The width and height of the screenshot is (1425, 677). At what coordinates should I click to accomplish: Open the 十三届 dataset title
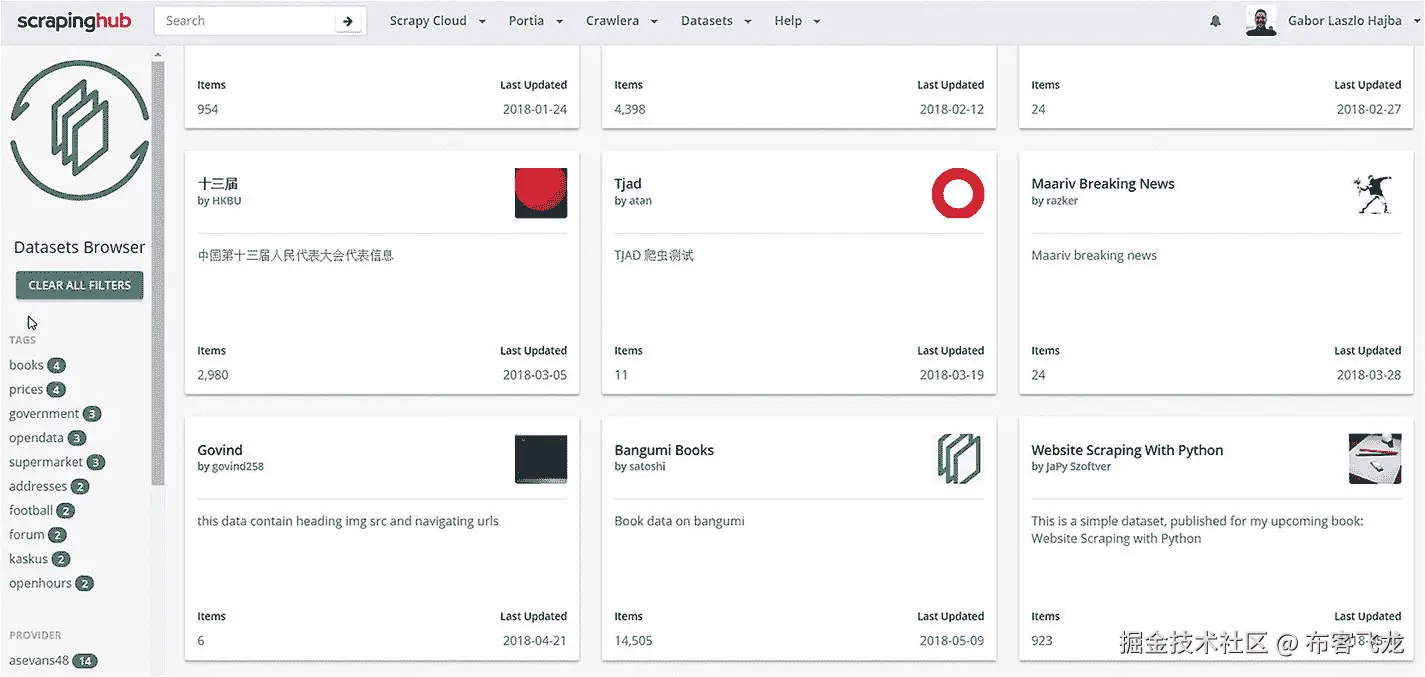tap(218, 184)
